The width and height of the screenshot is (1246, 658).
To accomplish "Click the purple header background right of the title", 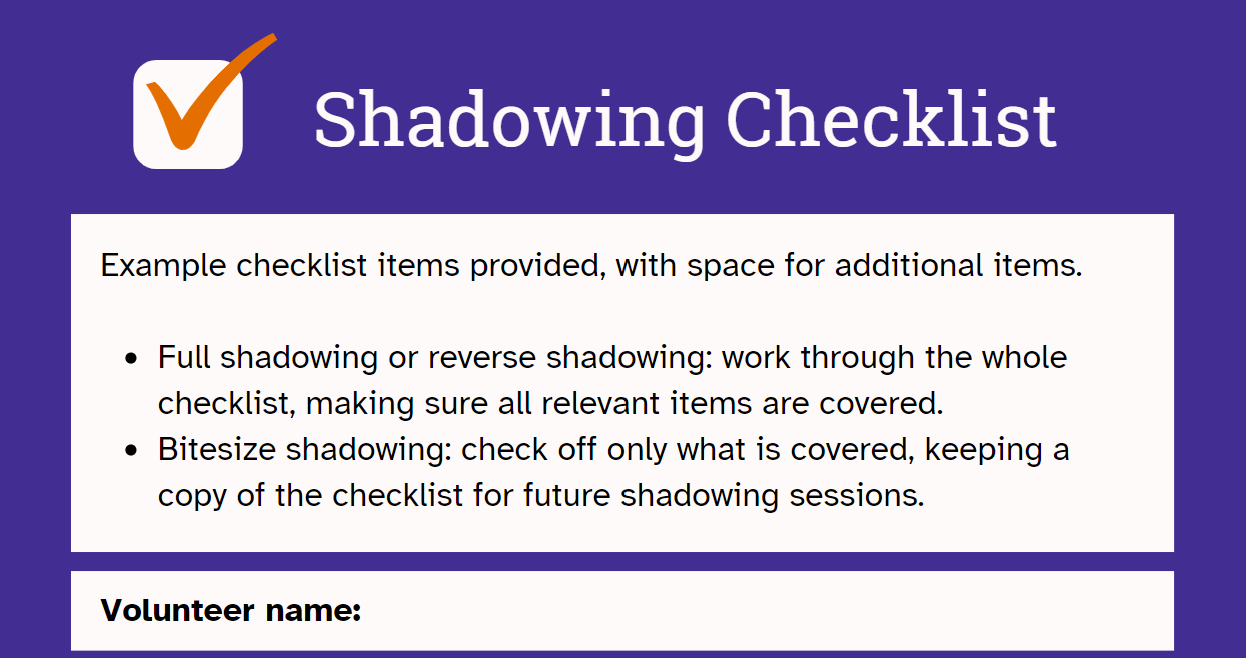I will click(x=1150, y=110).
